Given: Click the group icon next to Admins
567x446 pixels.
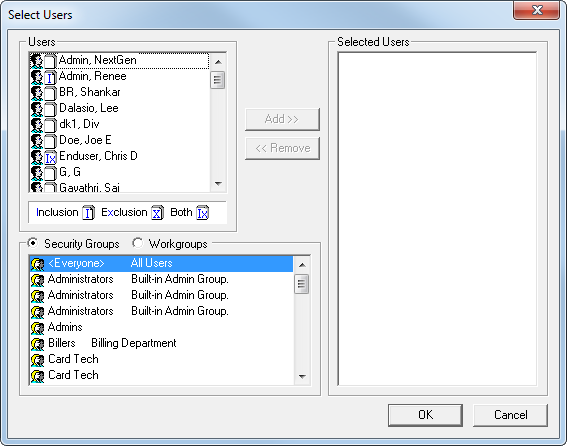Looking at the screenshot, I should pos(37,328).
